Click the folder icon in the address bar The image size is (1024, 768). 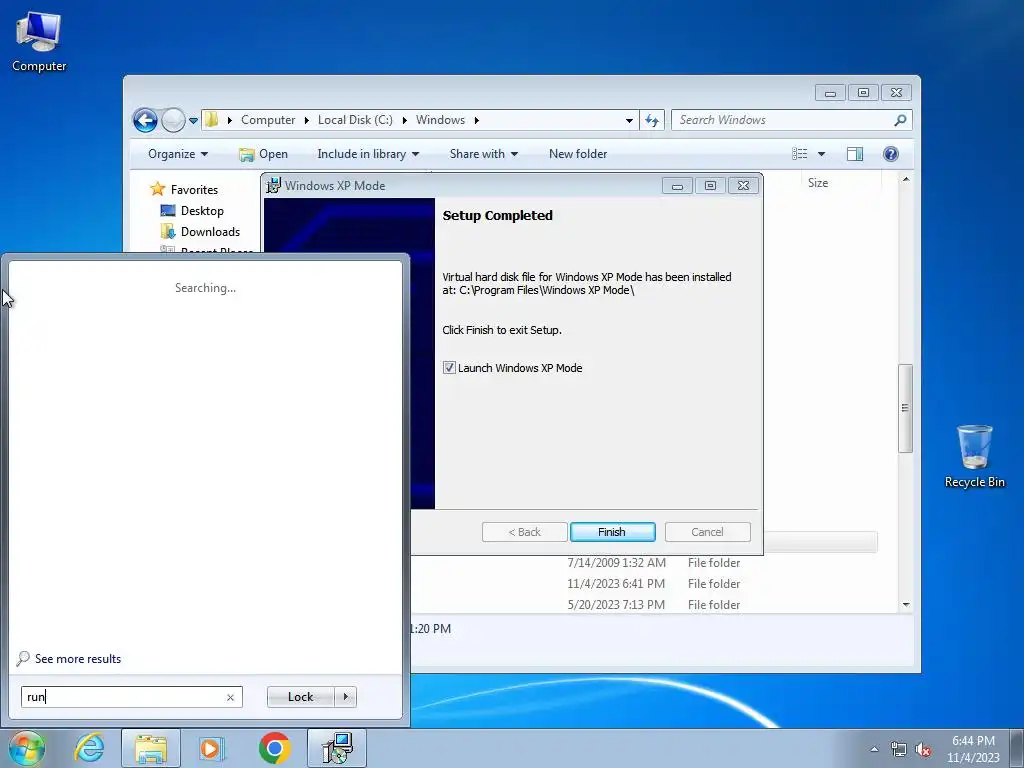coord(212,120)
